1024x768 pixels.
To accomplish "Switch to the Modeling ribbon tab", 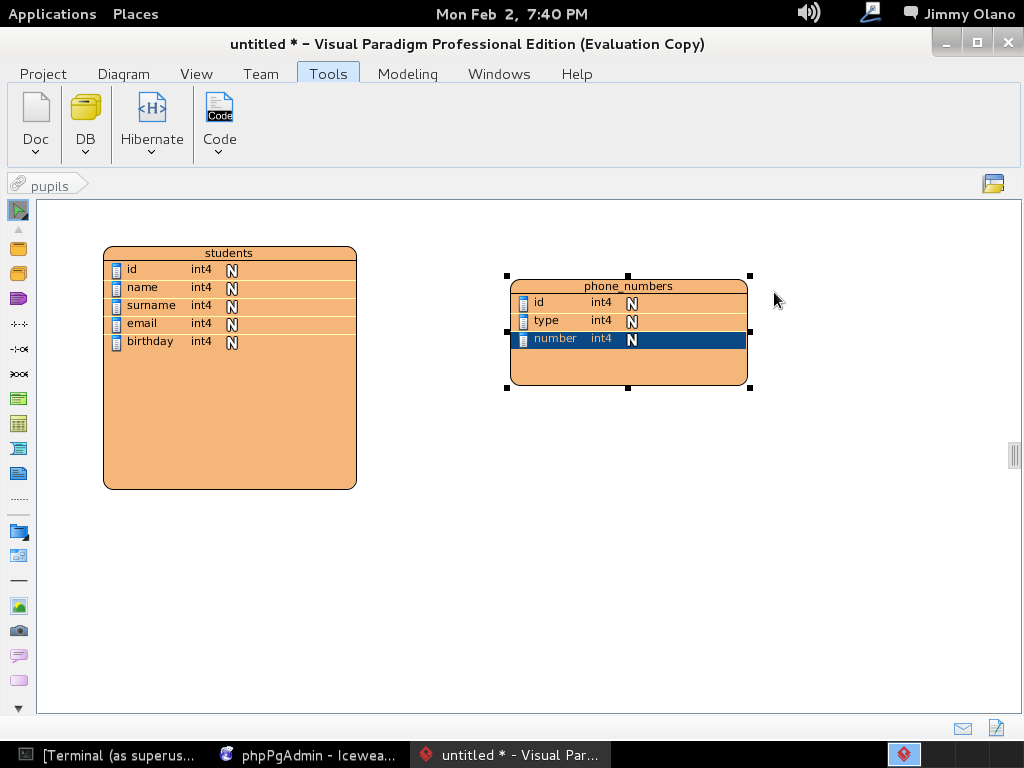I will point(407,74).
